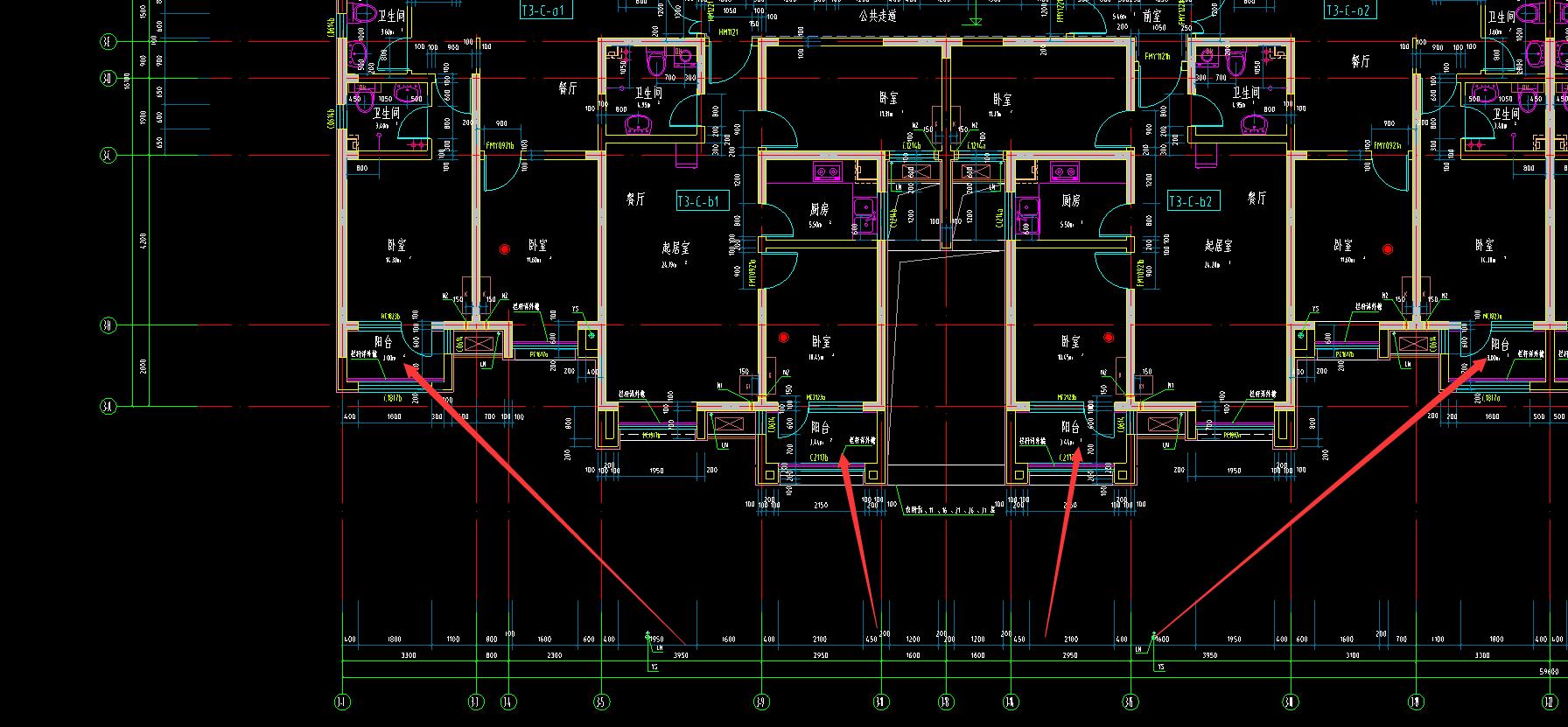Screen dimensions: 1568x727
Task: Select the 厨房 label in unit T3-C-b1
Action: coord(819,209)
